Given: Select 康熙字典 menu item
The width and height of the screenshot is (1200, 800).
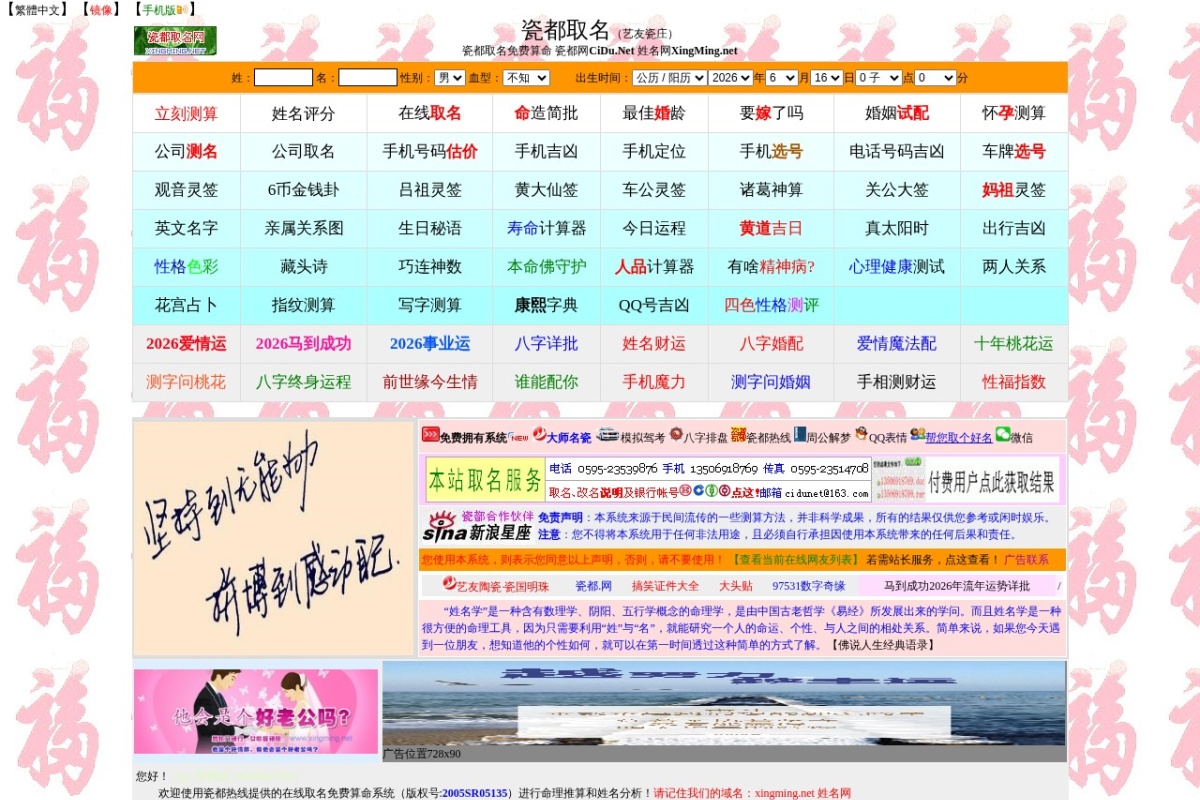Looking at the screenshot, I should (x=546, y=305).
